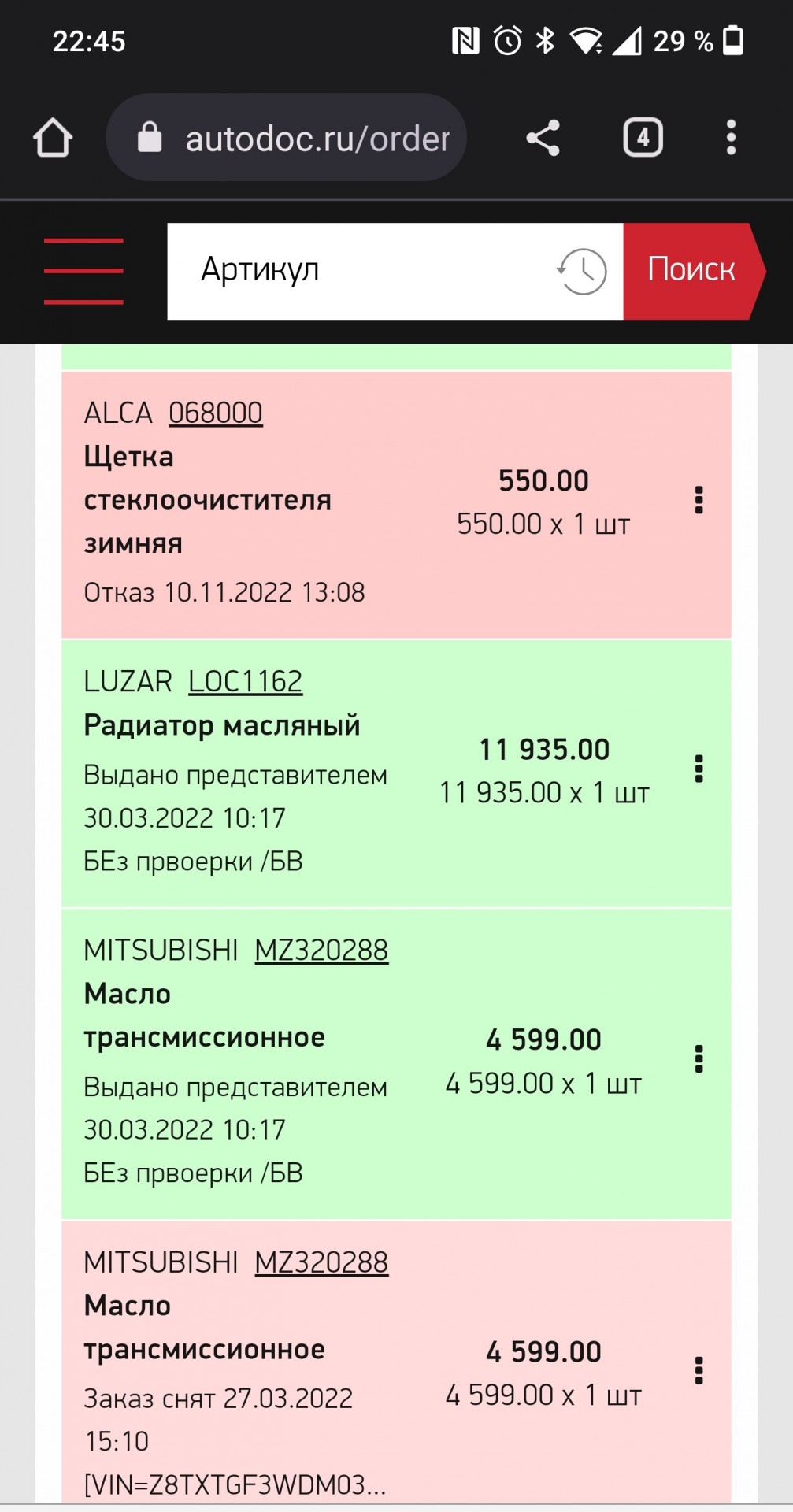Open the tab switcher showing 4 tabs

click(643, 138)
